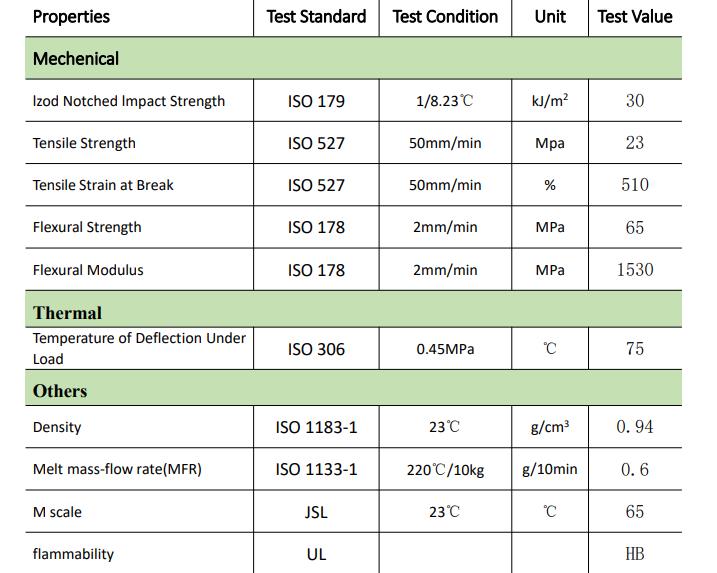This screenshot has width=717, height=573.
Task: Click the Flexural Modulus value 1530
Action: (x=635, y=269)
